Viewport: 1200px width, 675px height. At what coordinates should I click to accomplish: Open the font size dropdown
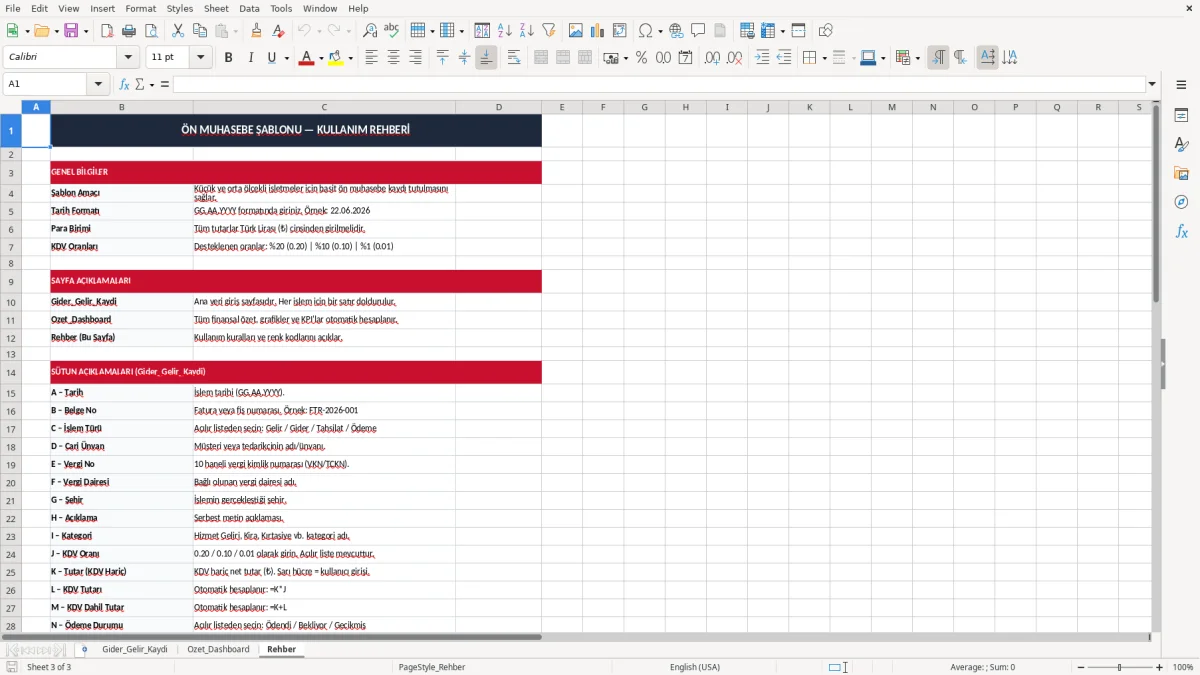pyautogui.click(x=201, y=58)
